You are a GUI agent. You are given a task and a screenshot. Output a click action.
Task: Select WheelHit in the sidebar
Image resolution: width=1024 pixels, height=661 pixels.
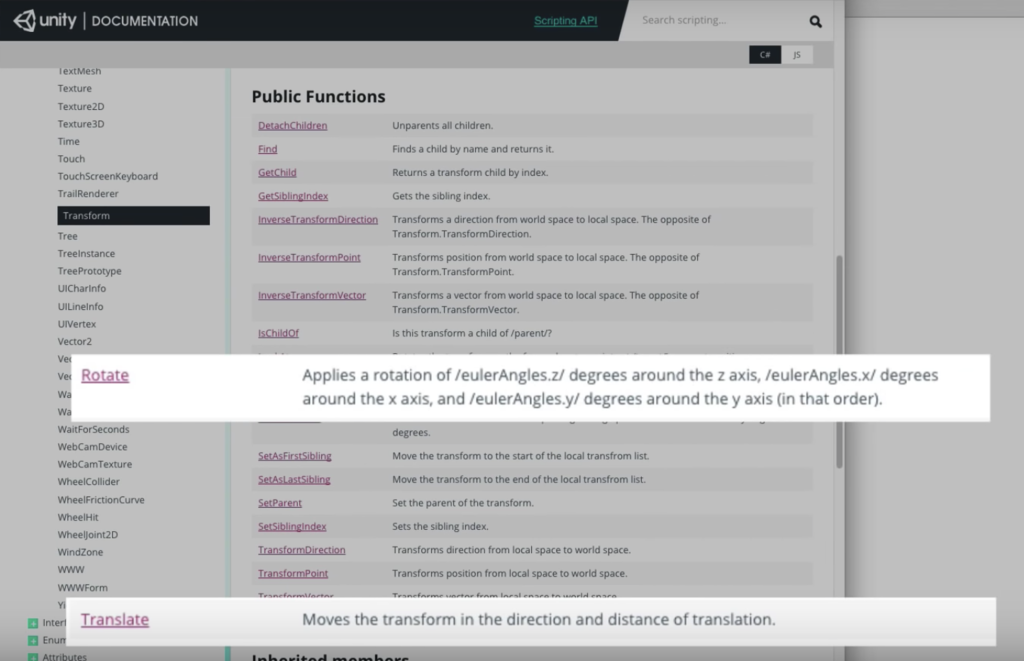click(78, 517)
